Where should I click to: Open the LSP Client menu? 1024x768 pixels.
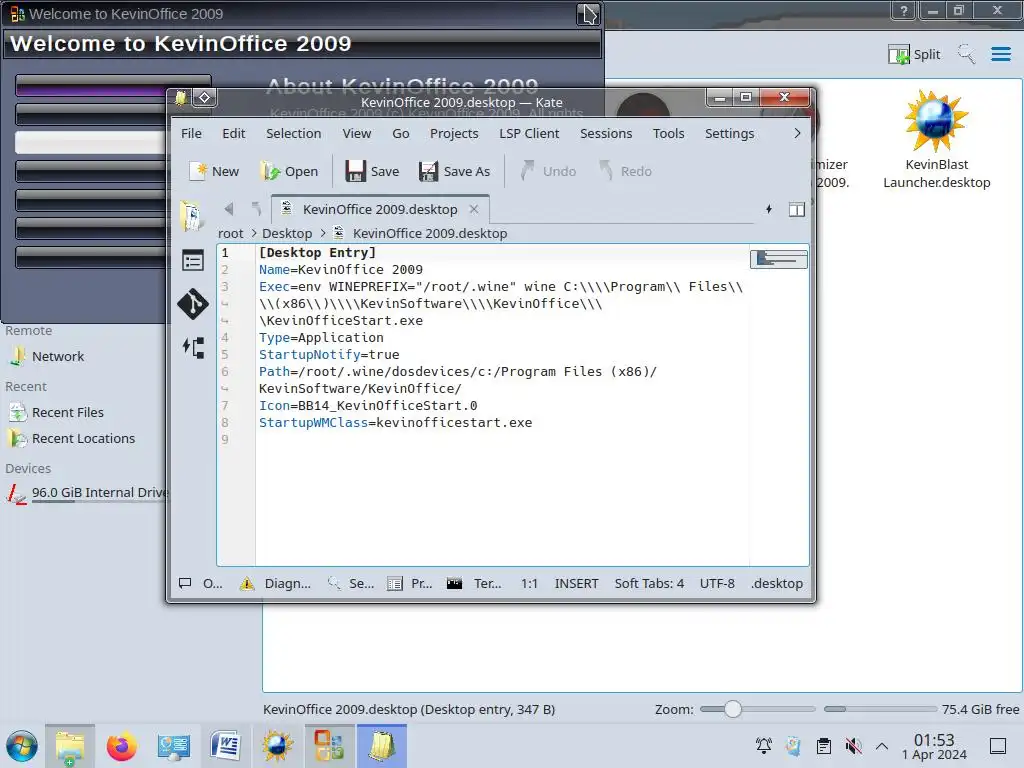[529, 133]
